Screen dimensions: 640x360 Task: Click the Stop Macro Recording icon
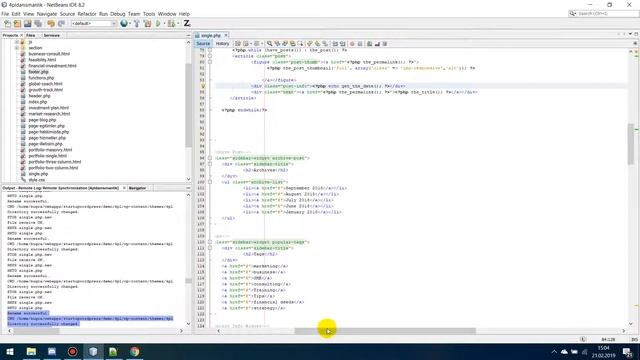click(360, 44)
